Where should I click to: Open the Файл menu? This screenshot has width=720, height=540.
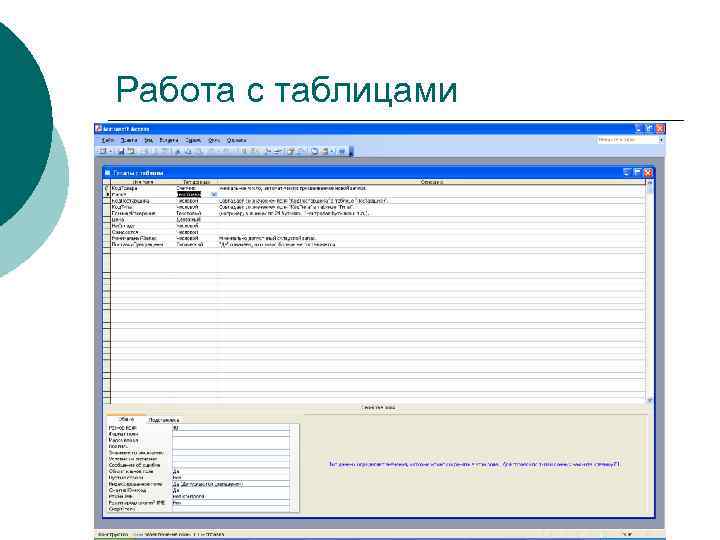click(x=108, y=140)
